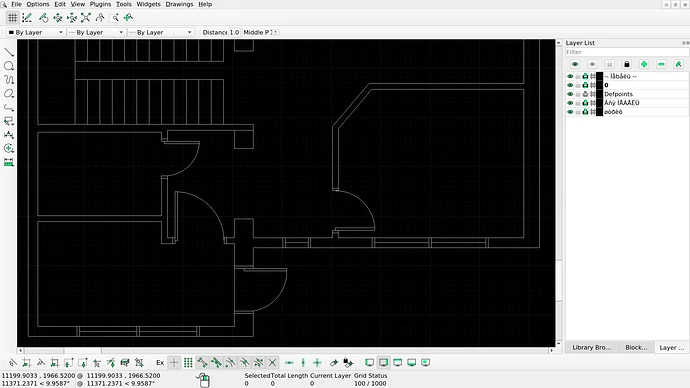Viewport: 690px width, 388px height.
Task: Click the color swatch of layer 0
Action: pyautogui.click(x=599, y=85)
